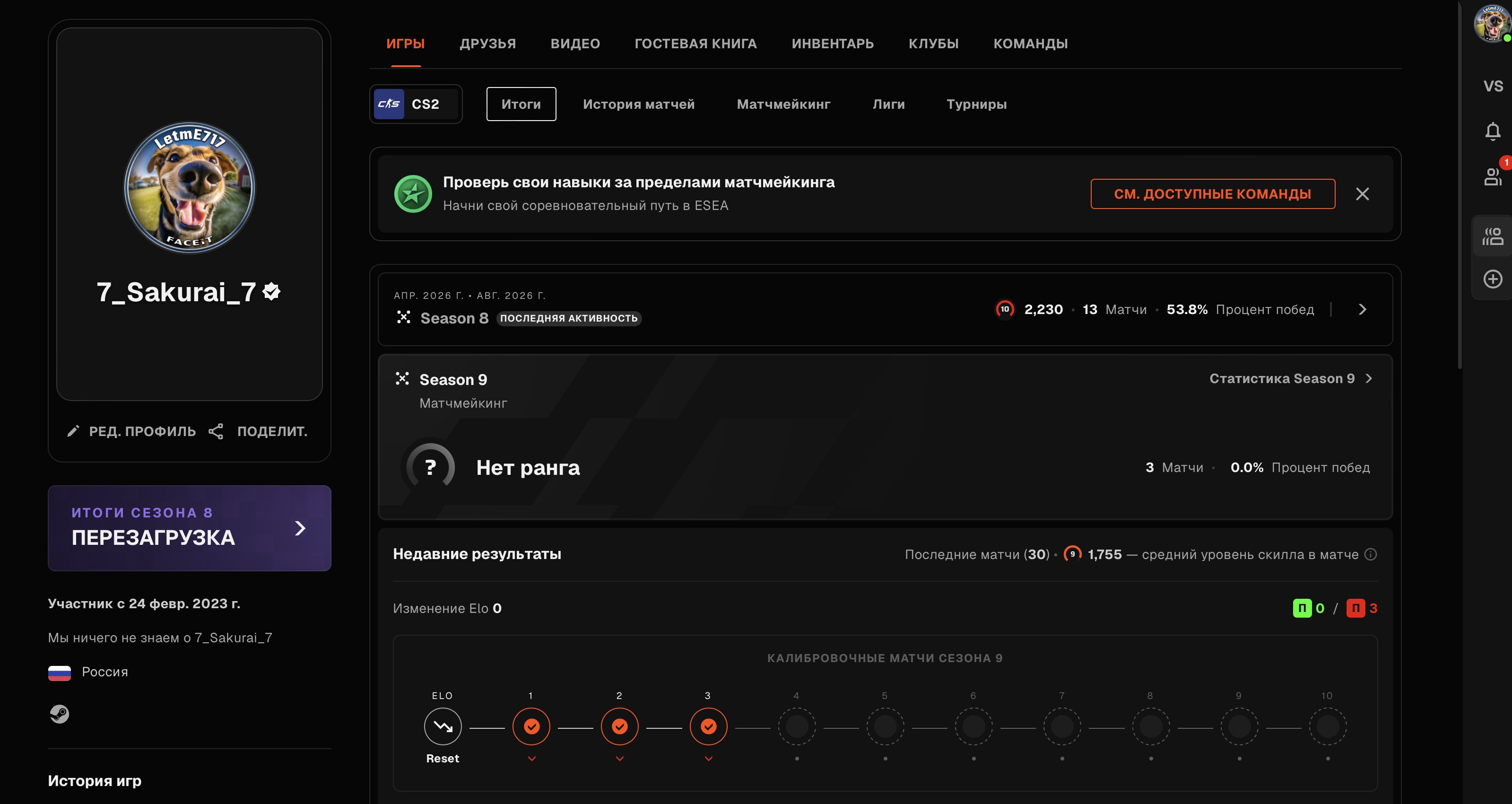Switch to the ДРУЗЬЯ tab

click(488, 44)
